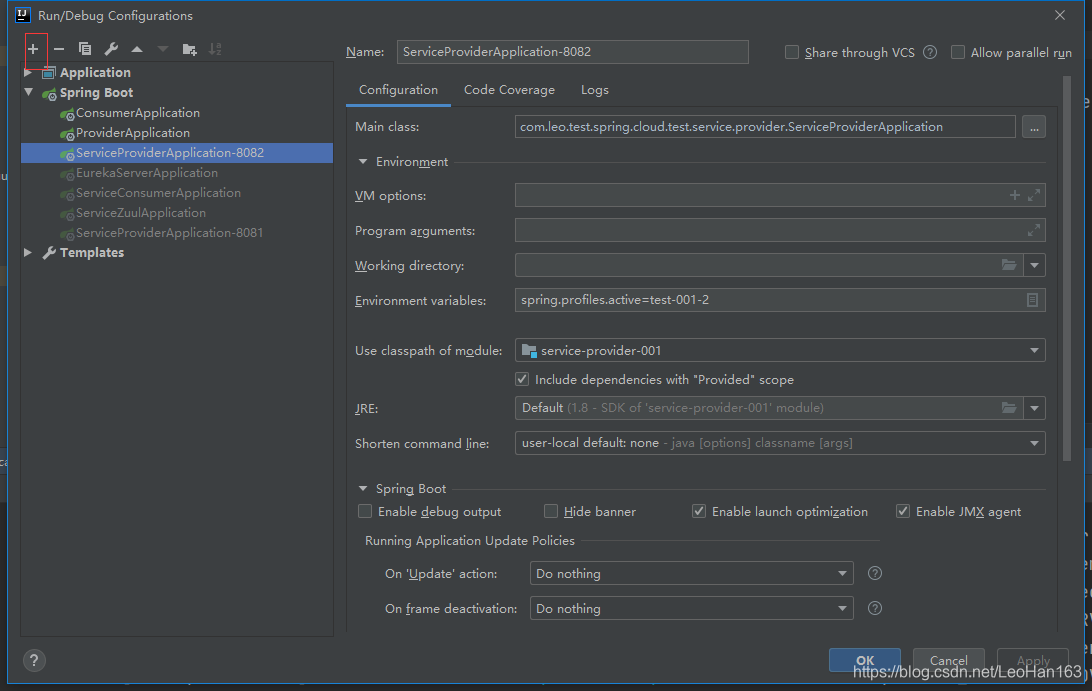Open help for Share through VCS

click(x=930, y=52)
